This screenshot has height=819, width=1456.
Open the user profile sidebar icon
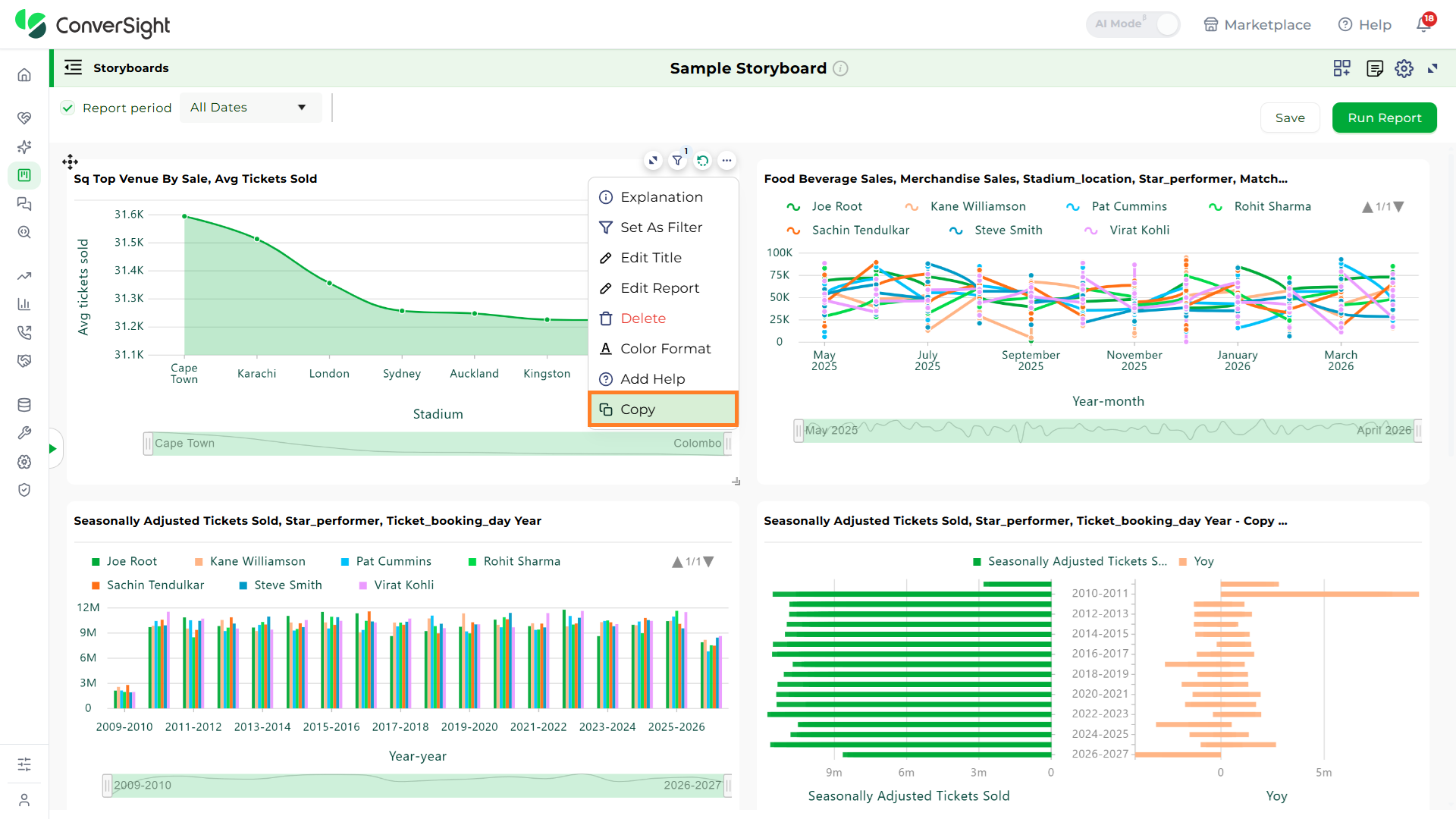[24, 800]
